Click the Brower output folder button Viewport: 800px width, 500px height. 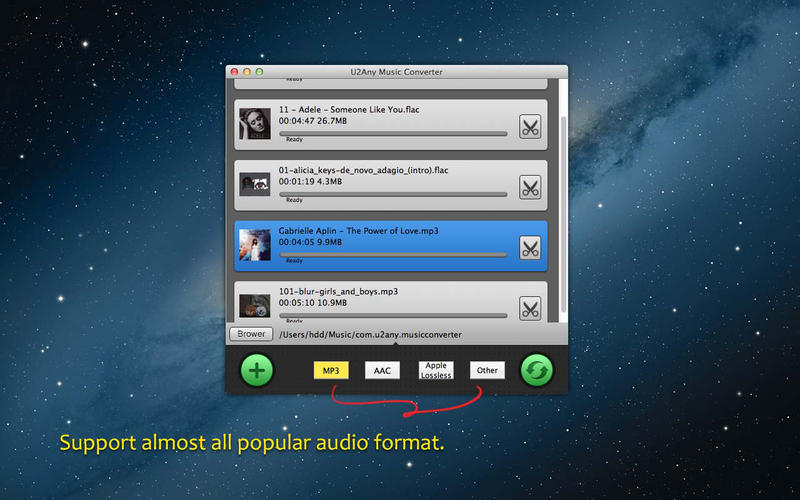tap(251, 334)
